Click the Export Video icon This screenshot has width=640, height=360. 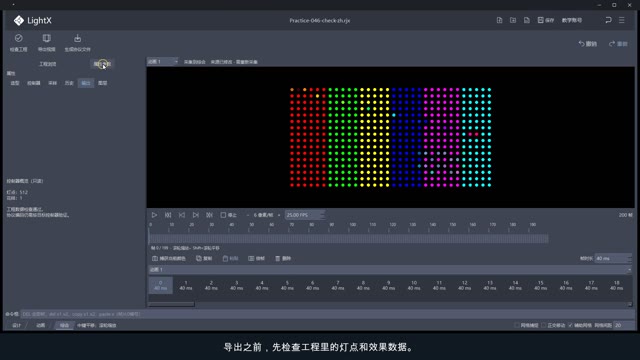pos(47,38)
